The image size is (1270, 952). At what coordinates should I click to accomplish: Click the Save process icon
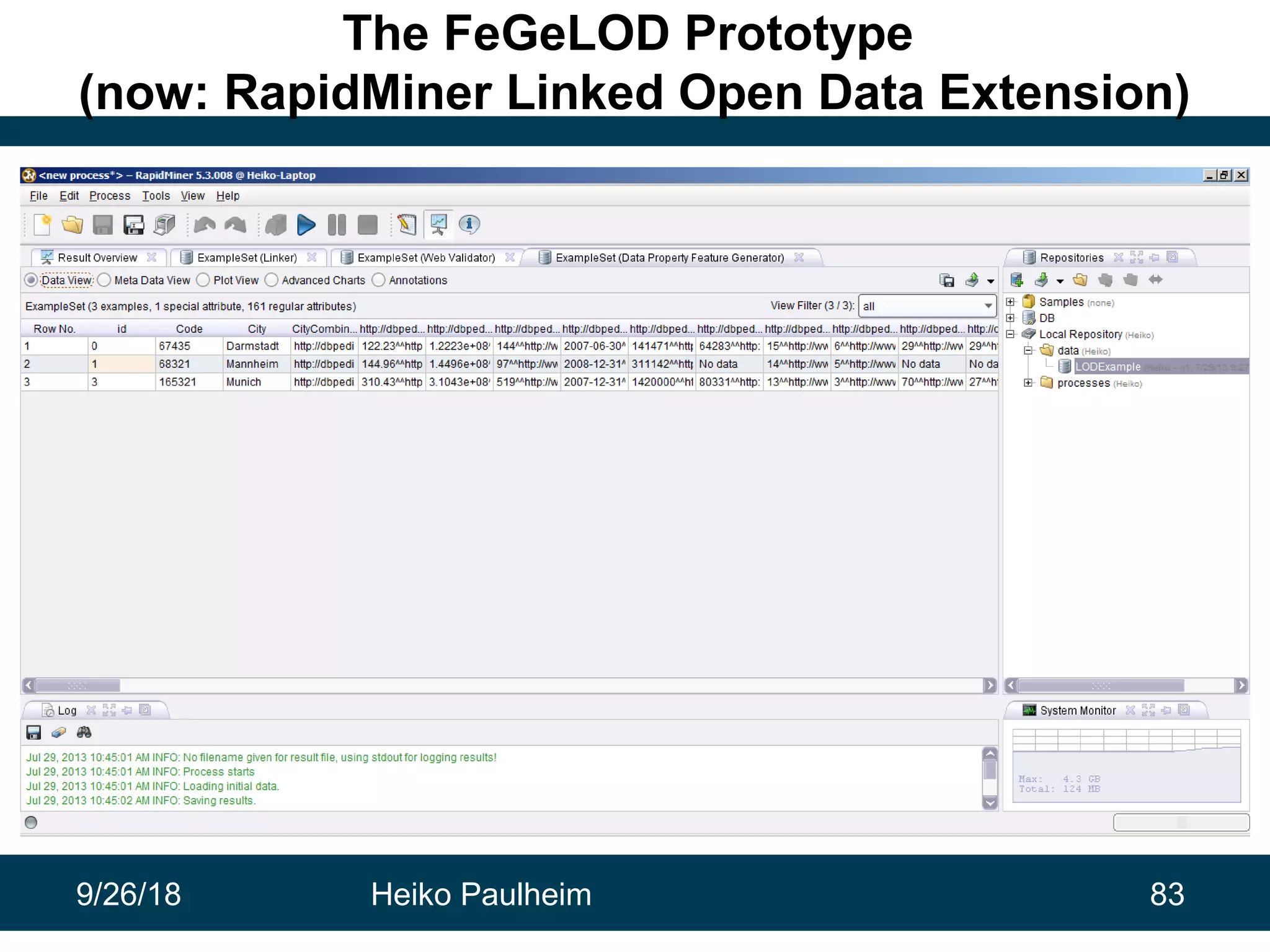pyautogui.click(x=103, y=225)
